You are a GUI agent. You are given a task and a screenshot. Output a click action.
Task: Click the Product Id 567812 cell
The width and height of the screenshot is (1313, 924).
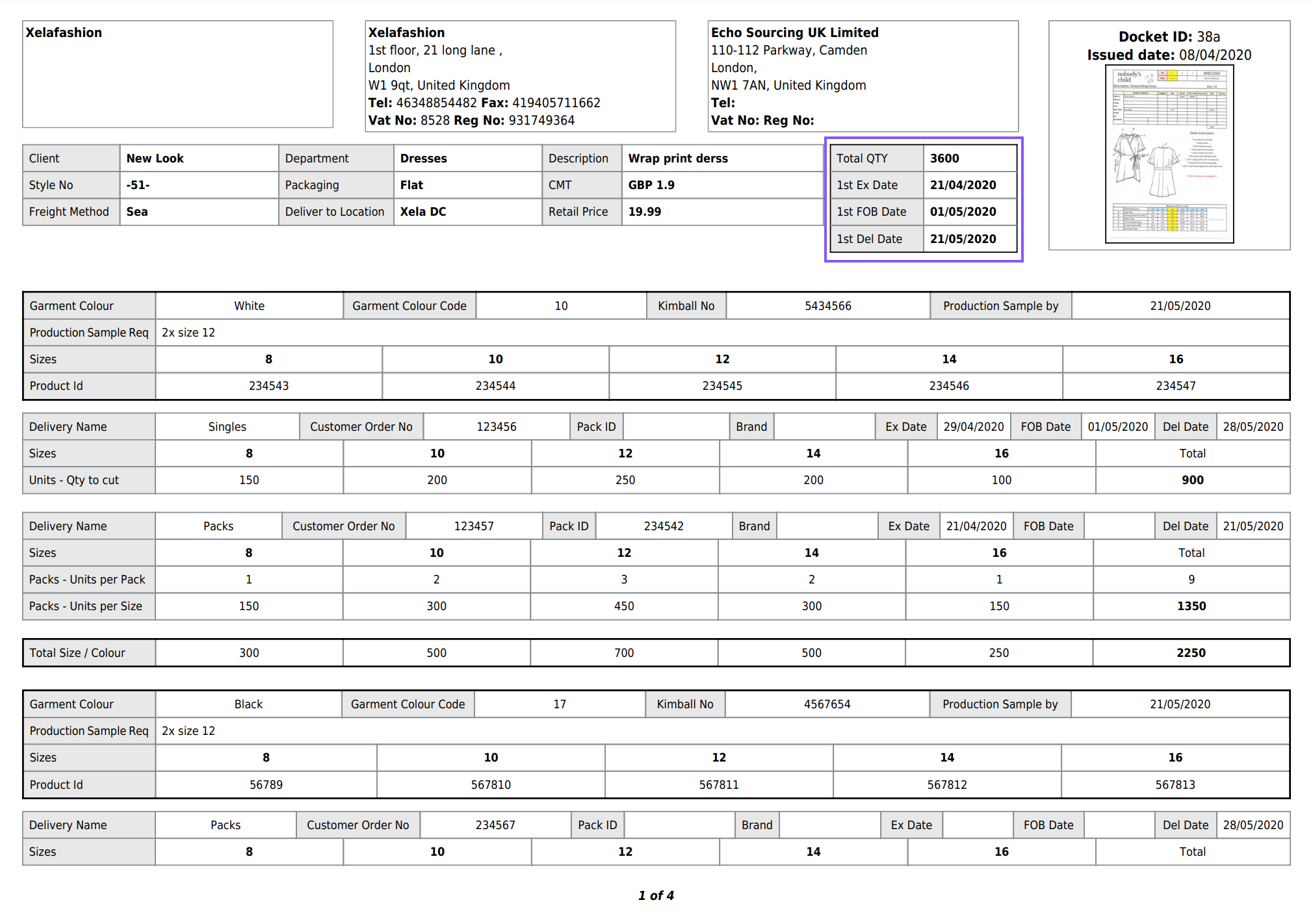946,785
